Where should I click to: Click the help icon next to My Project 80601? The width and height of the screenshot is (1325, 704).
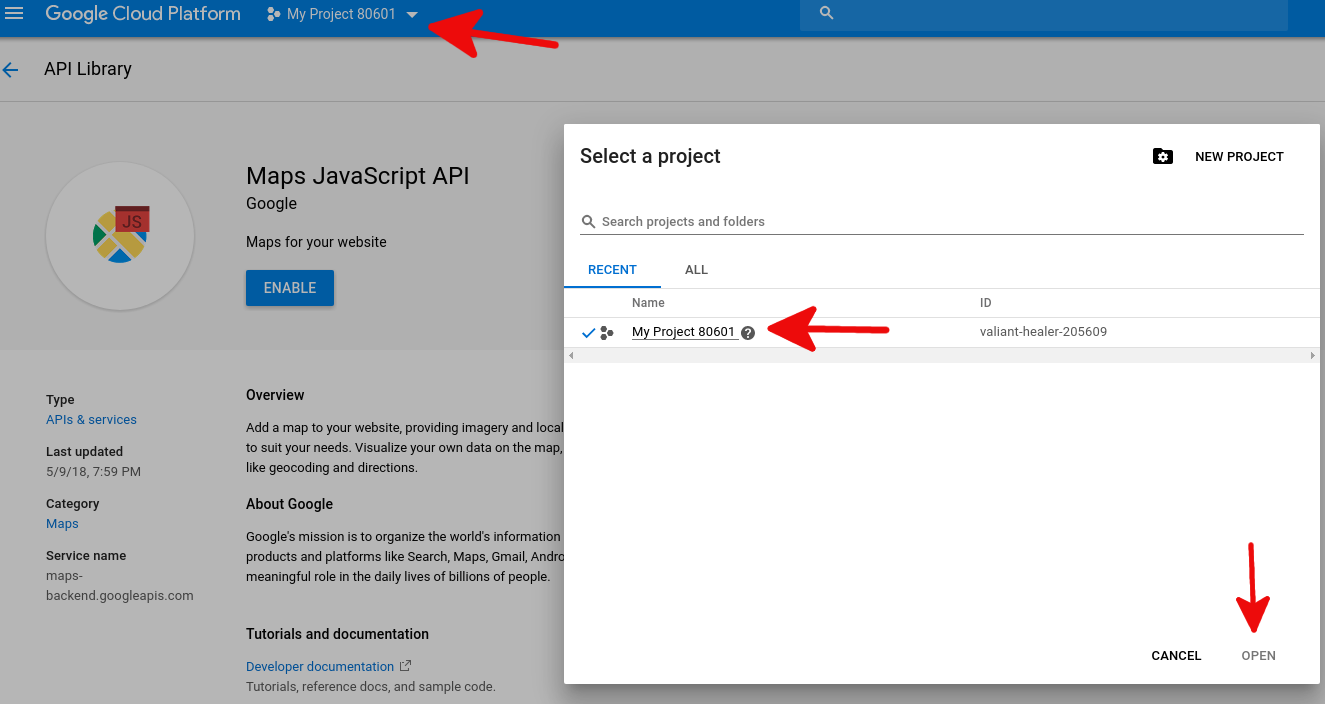pos(748,333)
